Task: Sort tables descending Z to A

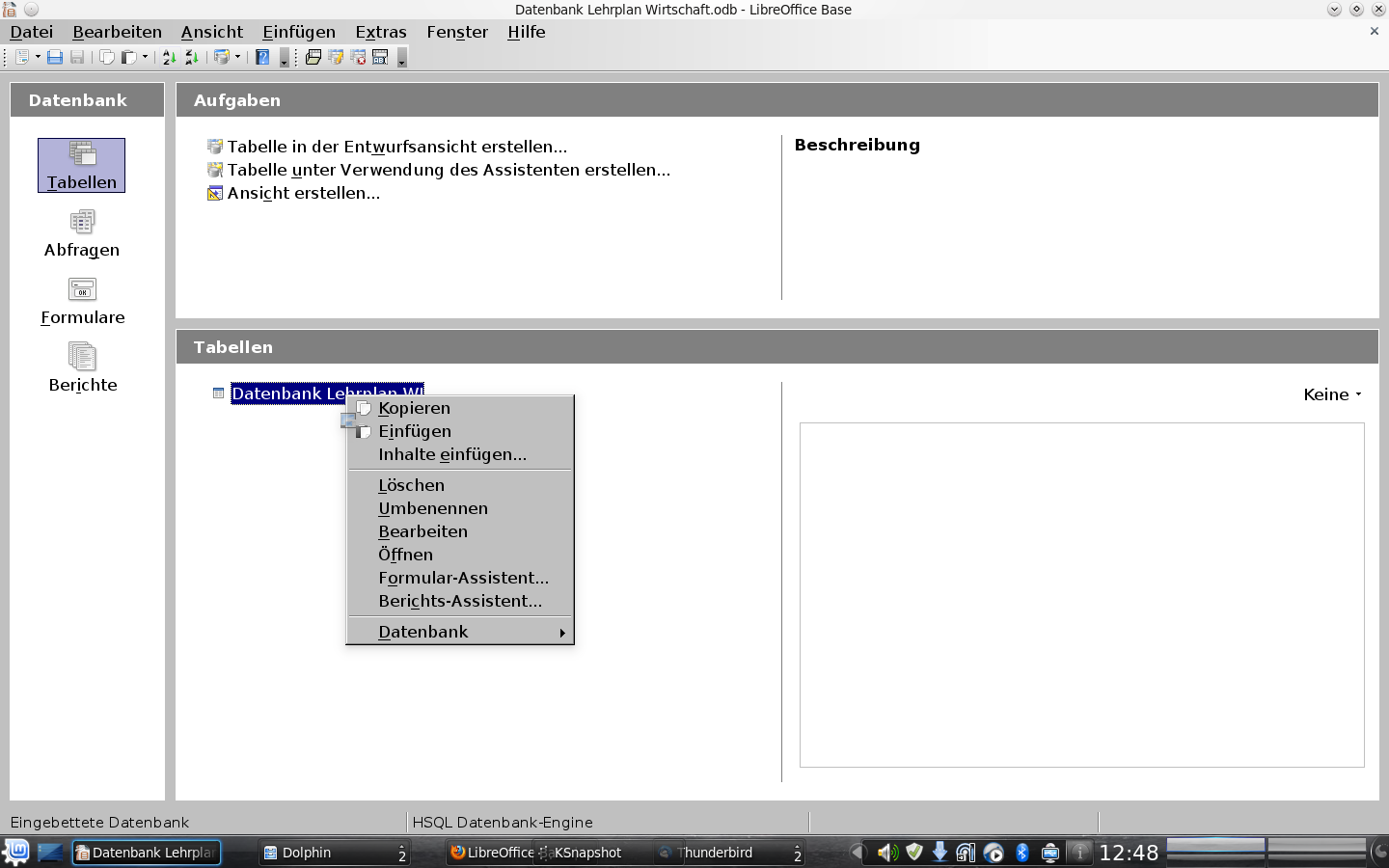Action: (191, 58)
